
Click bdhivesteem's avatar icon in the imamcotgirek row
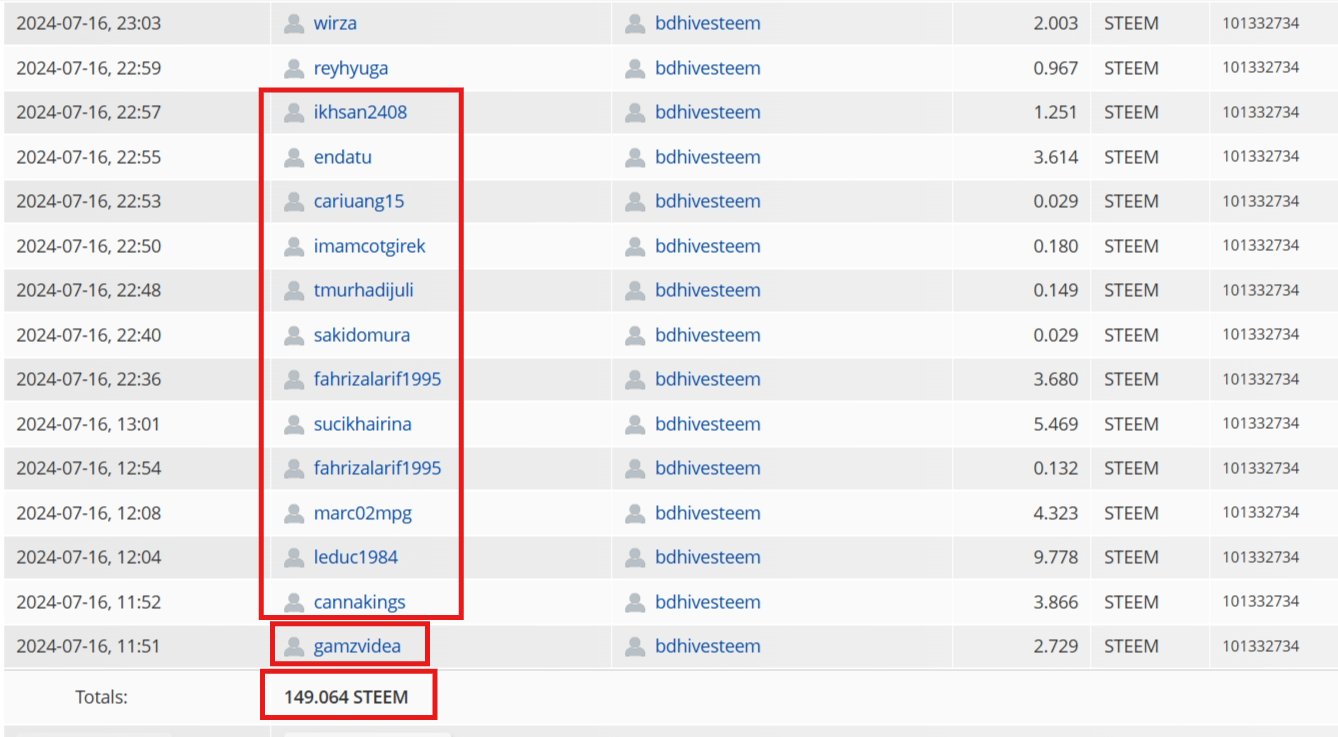(635, 246)
